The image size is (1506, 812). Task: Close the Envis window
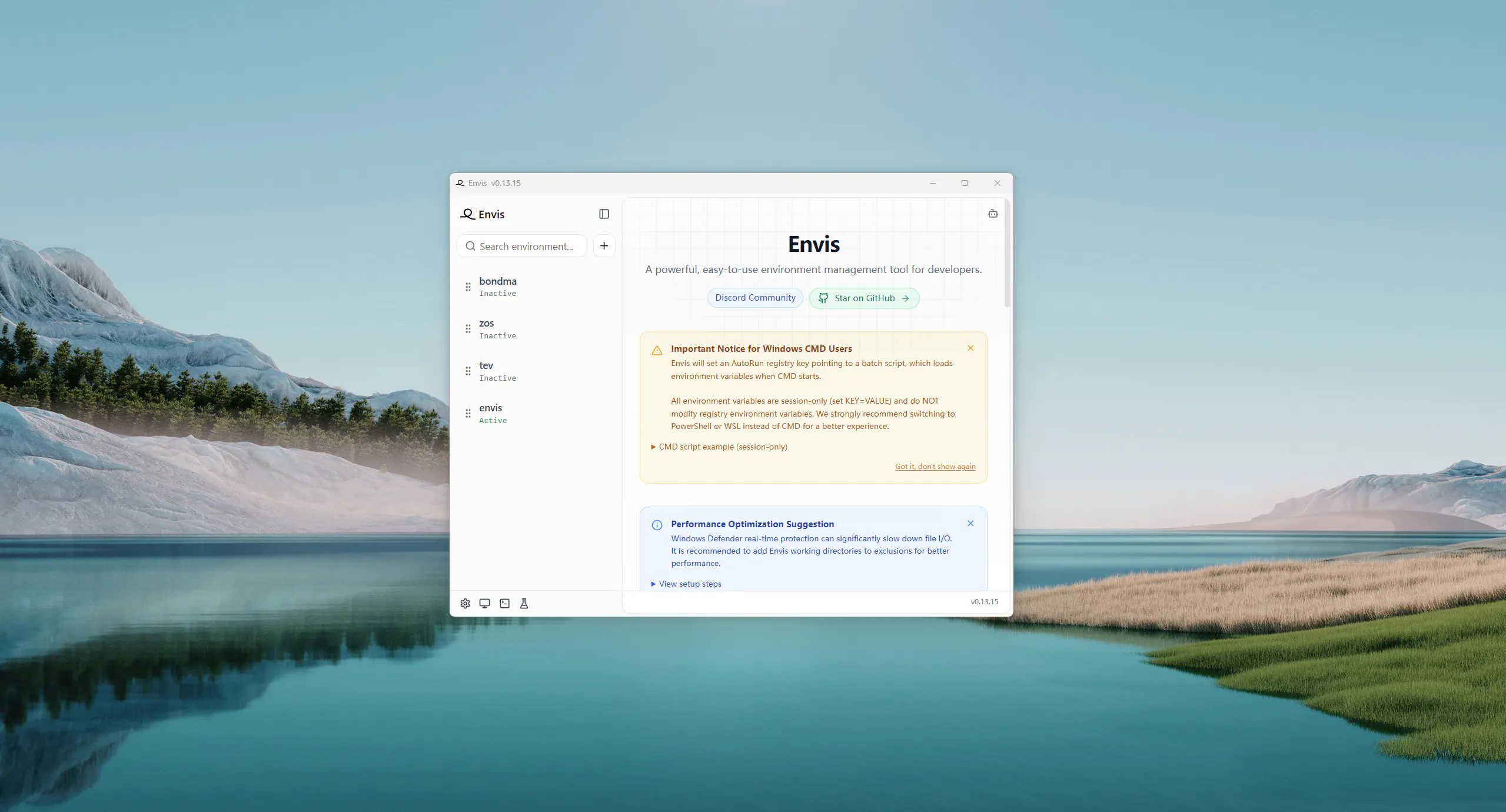[998, 183]
